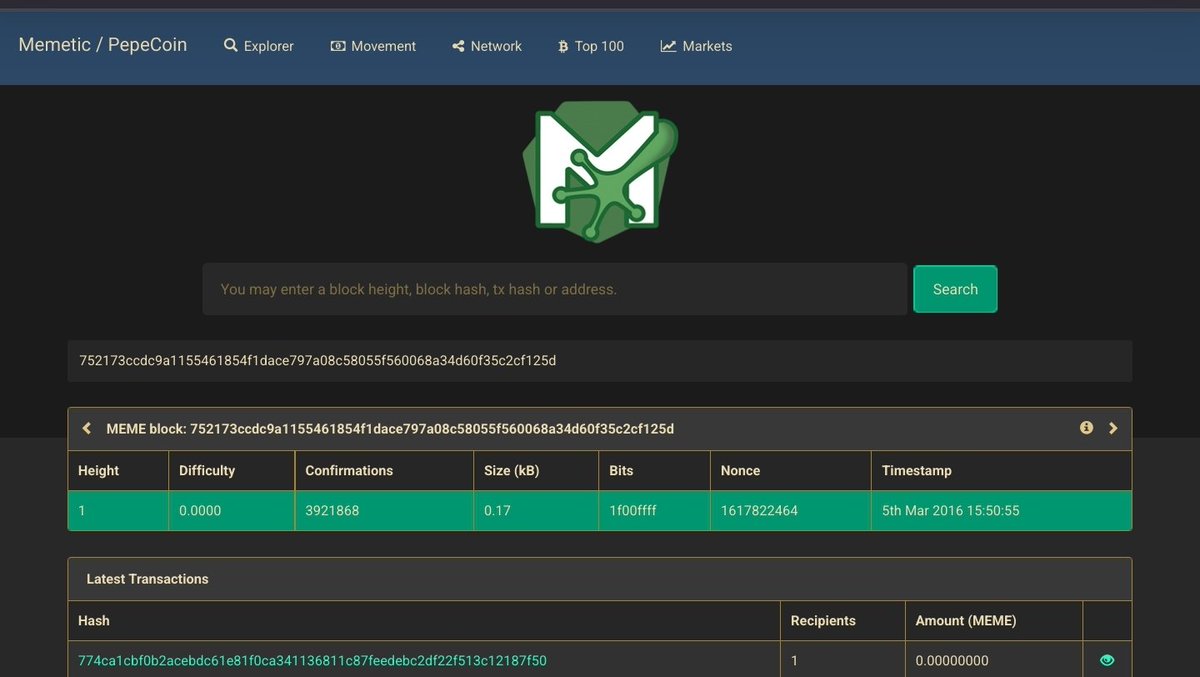The width and height of the screenshot is (1200, 677).
Task: Click the Nonce column header
Action: (x=740, y=470)
